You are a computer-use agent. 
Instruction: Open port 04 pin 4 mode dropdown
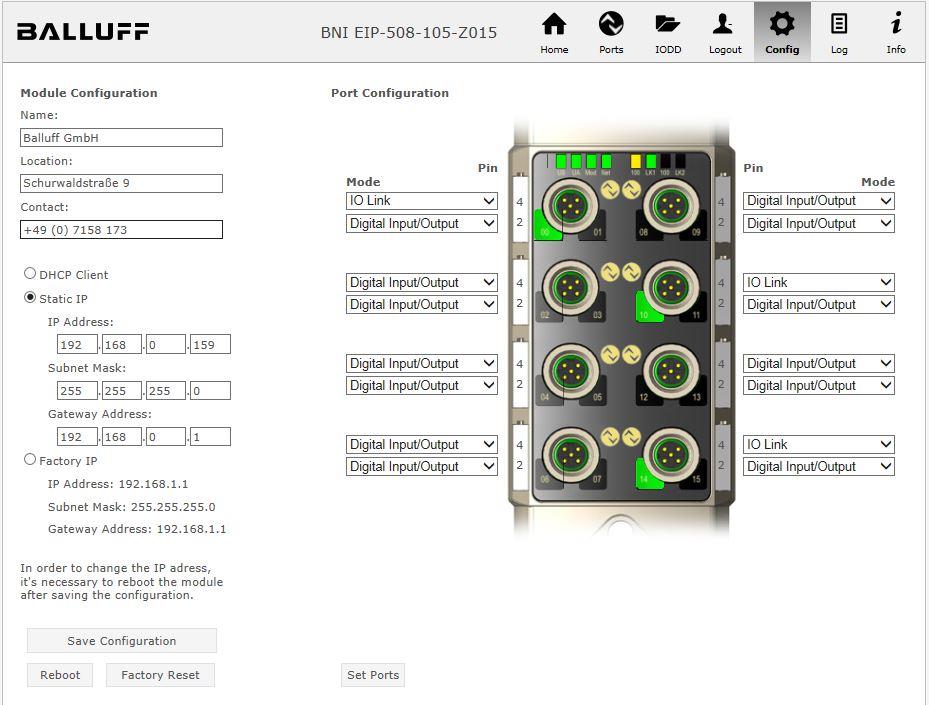pos(422,363)
